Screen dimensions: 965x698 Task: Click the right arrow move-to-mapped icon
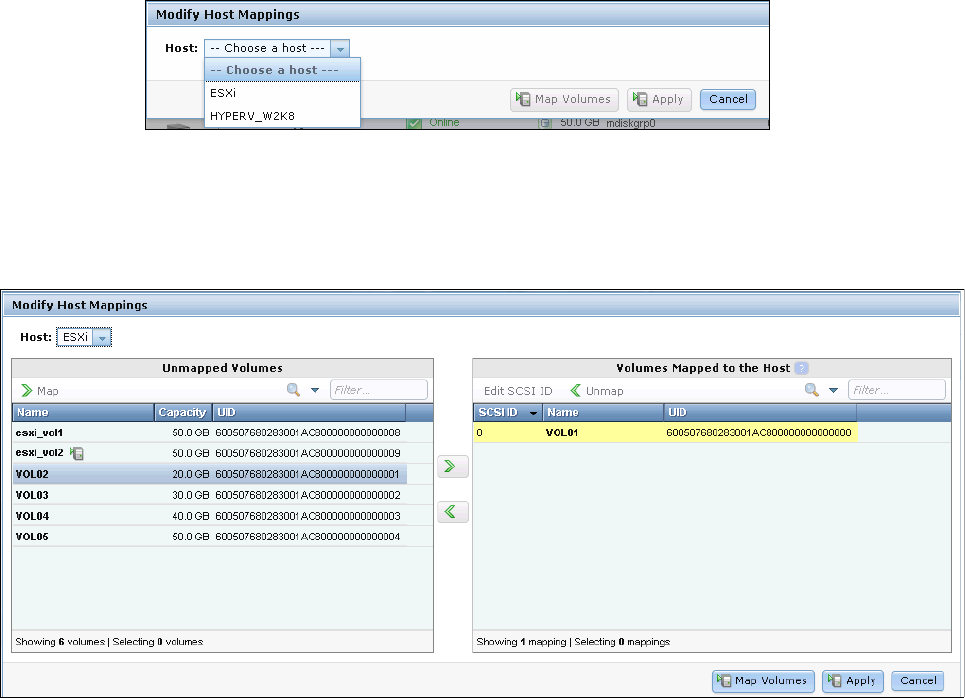[452, 466]
